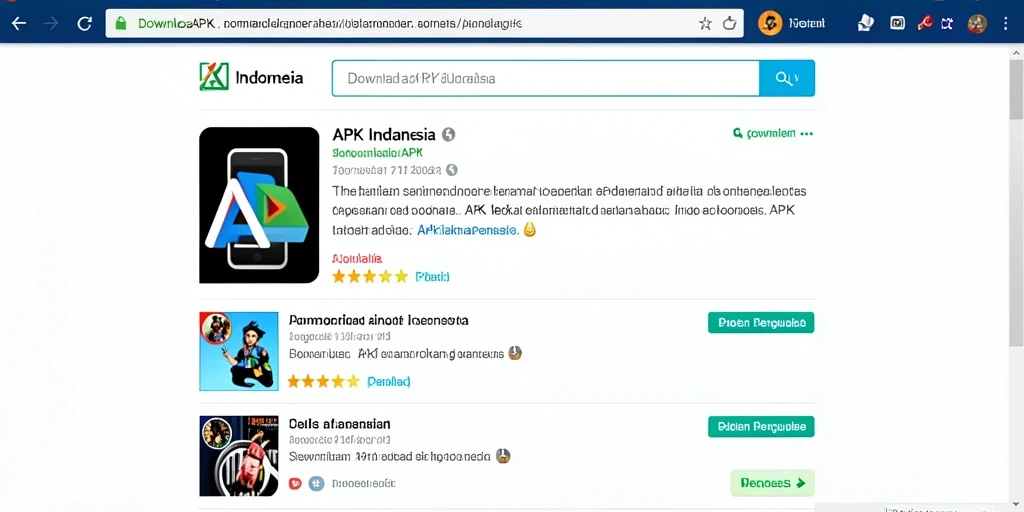
Task: Click the Deroiled link beside second stars
Action: tap(389, 381)
